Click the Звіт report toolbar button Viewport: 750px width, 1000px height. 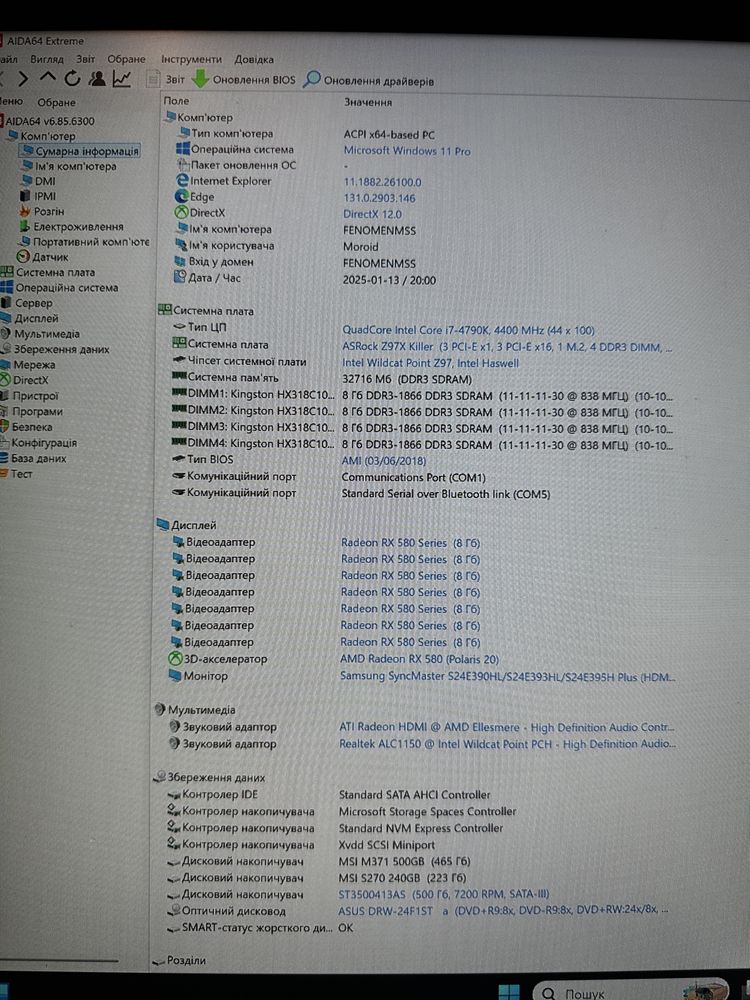pos(165,79)
